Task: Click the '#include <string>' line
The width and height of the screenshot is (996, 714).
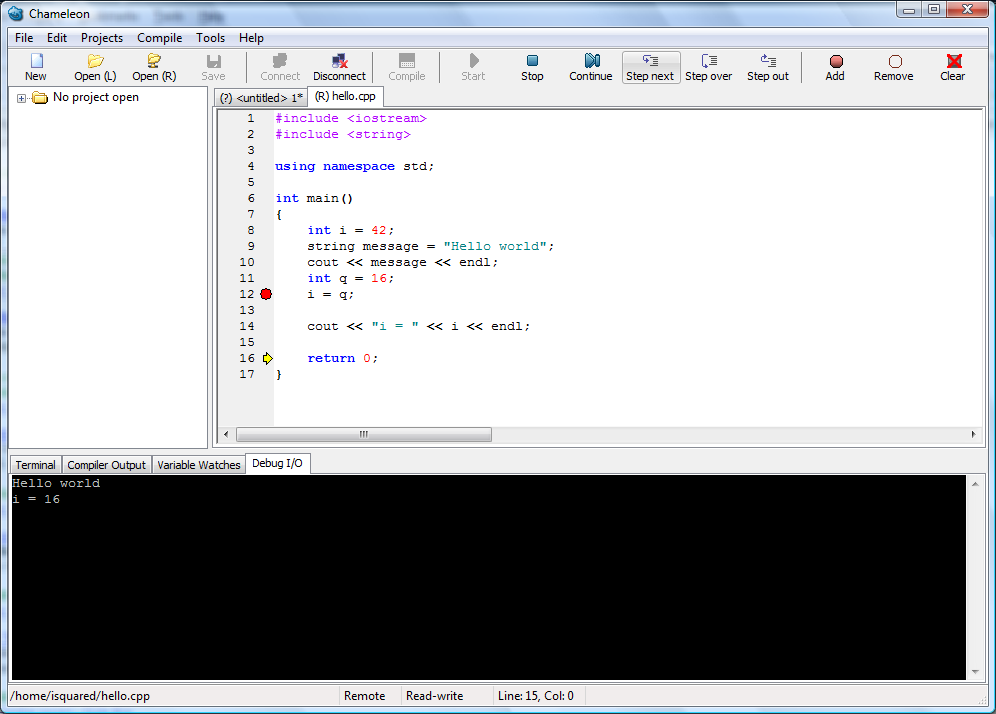Action: (x=343, y=135)
